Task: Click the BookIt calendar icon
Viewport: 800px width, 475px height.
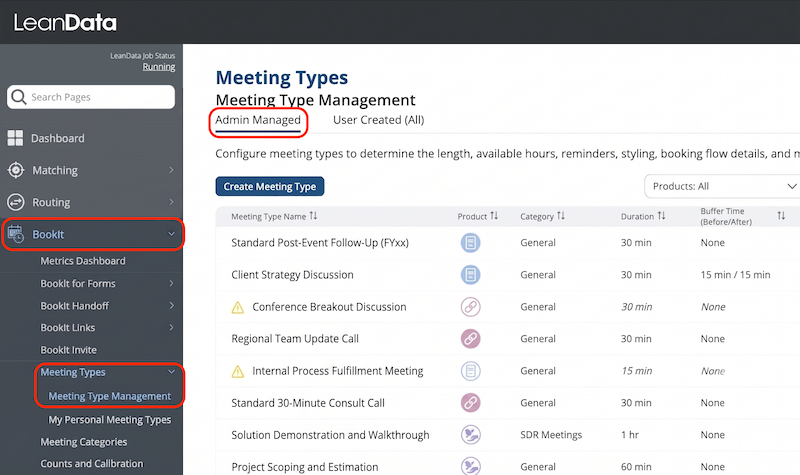Action: pos(16,234)
